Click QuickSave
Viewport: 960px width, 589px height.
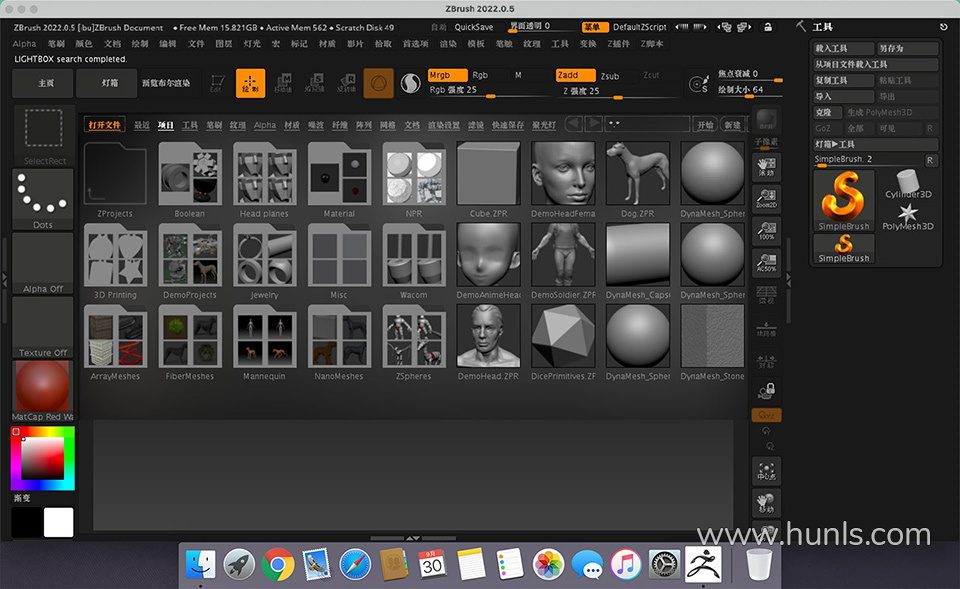tap(474, 27)
